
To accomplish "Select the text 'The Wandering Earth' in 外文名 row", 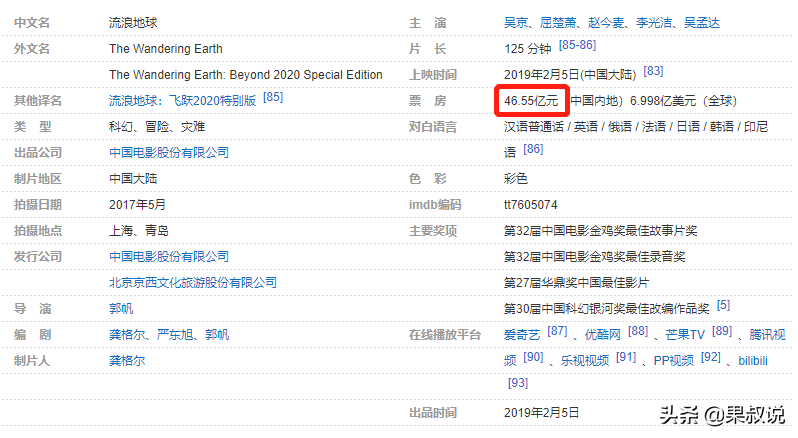I will [166, 49].
